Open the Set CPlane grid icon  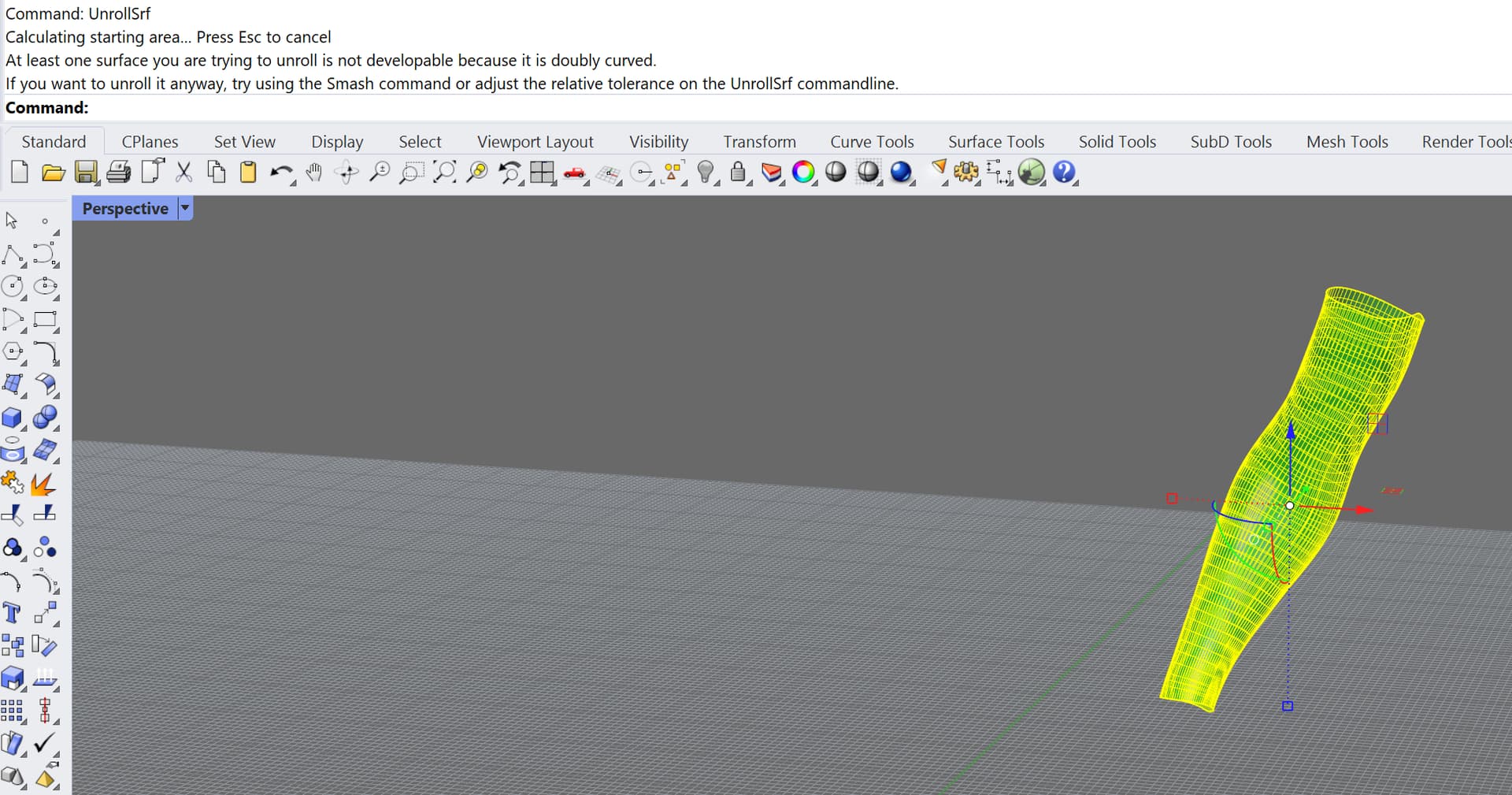click(608, 174)
